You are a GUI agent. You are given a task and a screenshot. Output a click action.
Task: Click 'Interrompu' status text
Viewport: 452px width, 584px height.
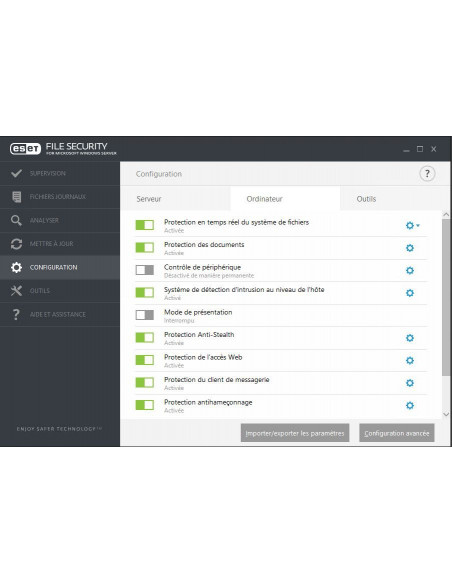click(179, 321)
